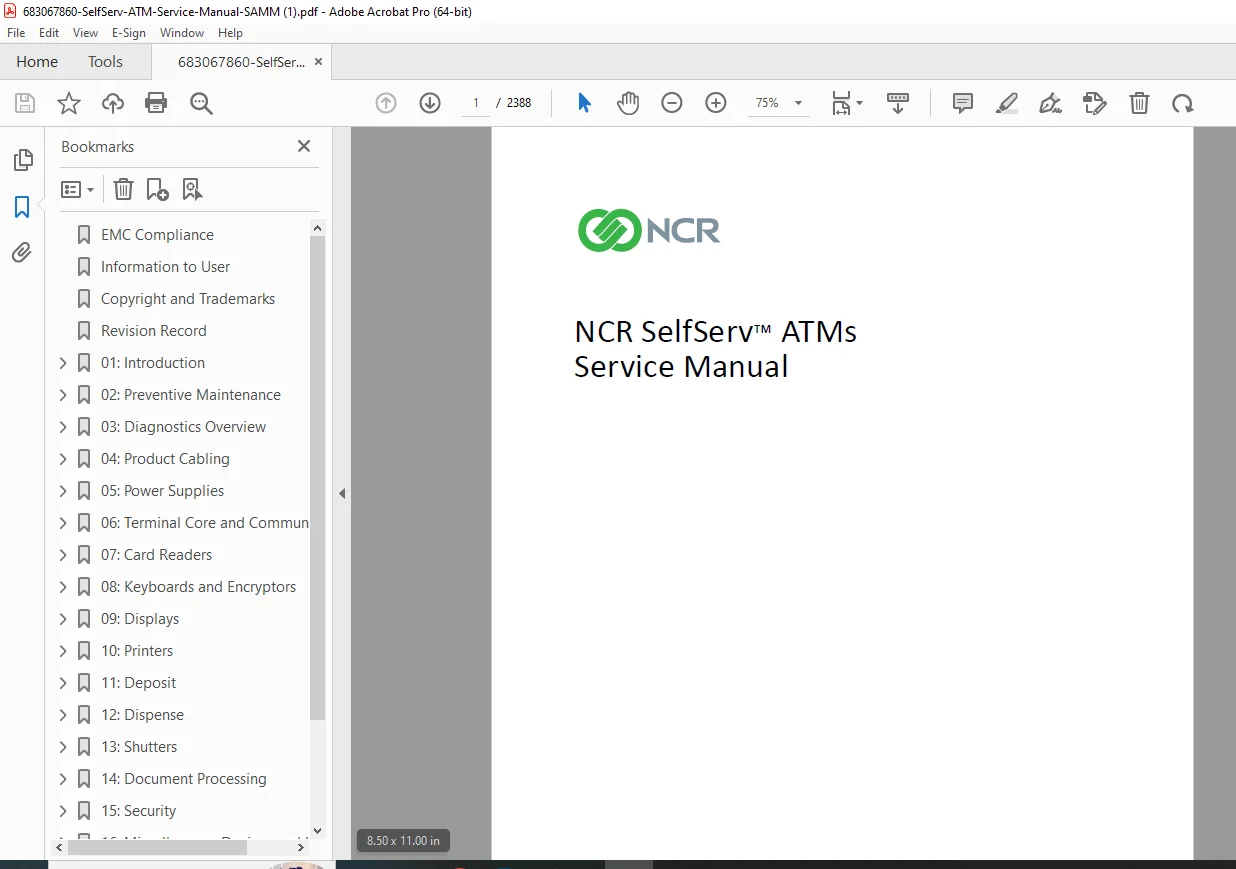Toggle the Bookmarks side panel icon
This screenshot has width=1236, height=869.
tap(22, 207)
